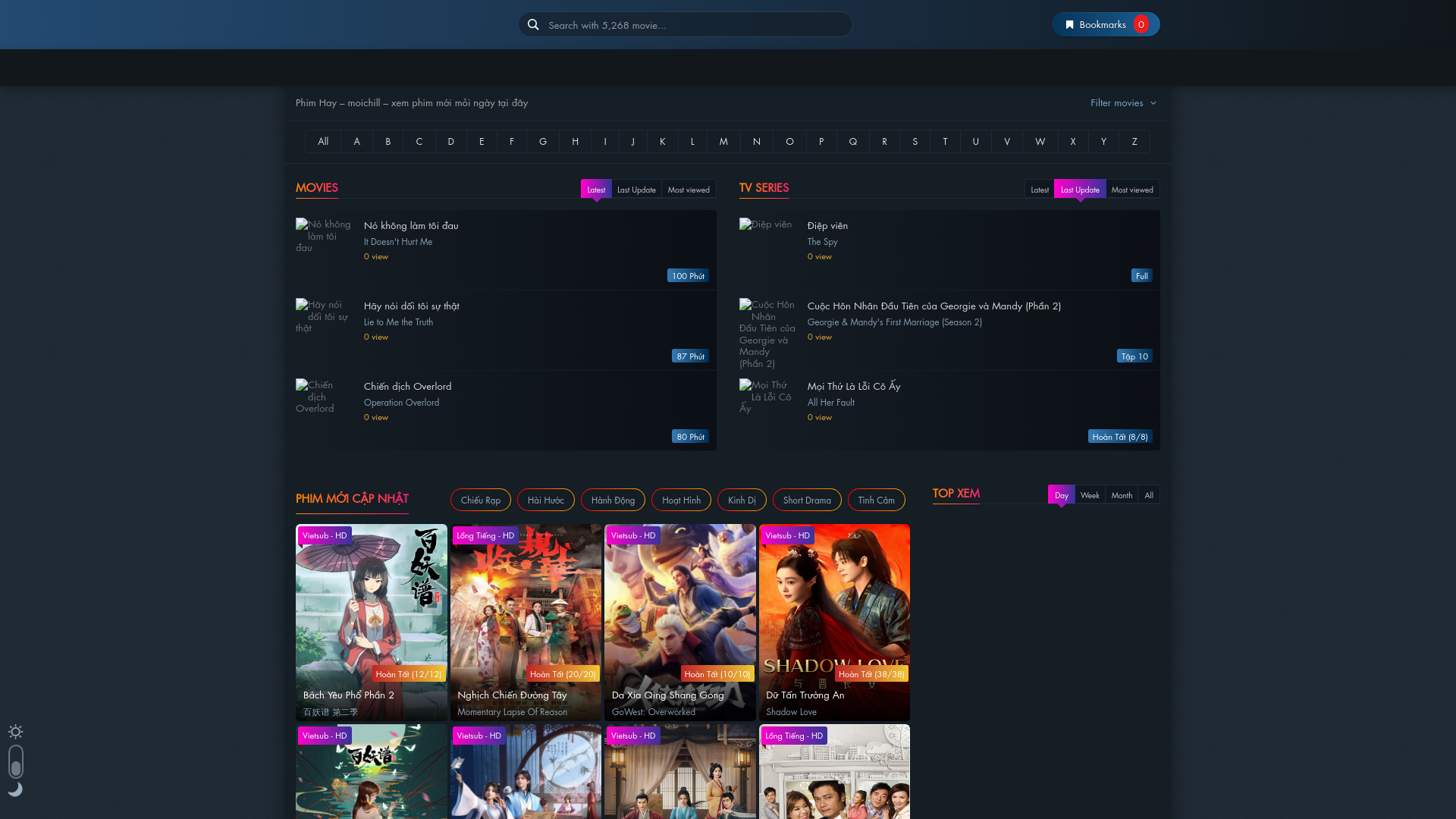Filter by Hoạt Hình category

(x=680, y=500)
